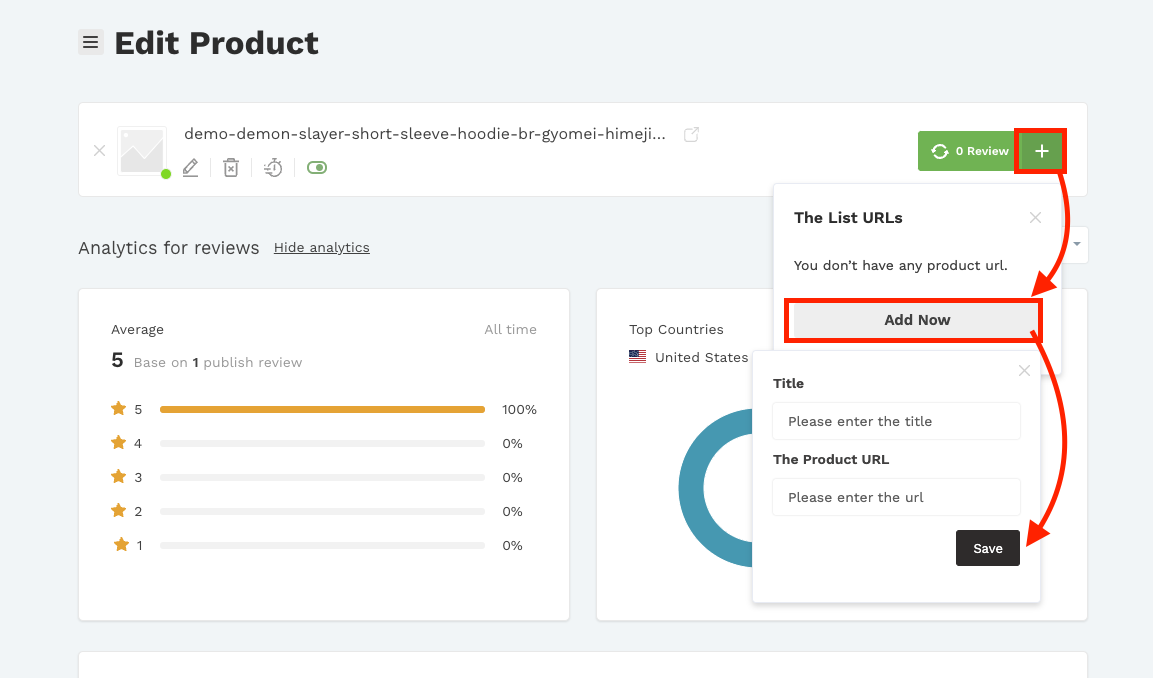Toggle the green product status switch
1153x678 pixels.
pos(317,168)
